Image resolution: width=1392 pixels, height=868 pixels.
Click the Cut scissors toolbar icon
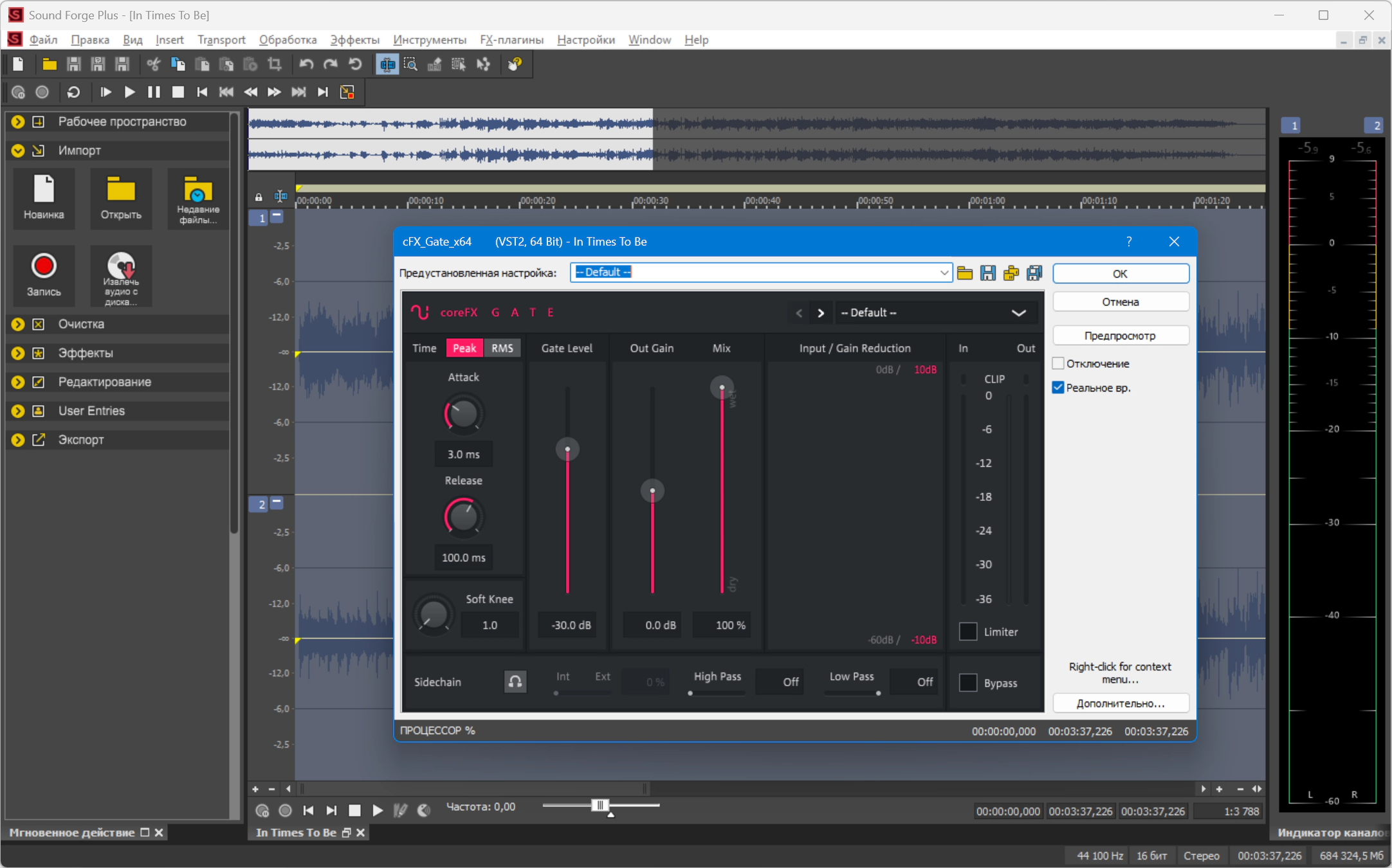tap(153, 64)
